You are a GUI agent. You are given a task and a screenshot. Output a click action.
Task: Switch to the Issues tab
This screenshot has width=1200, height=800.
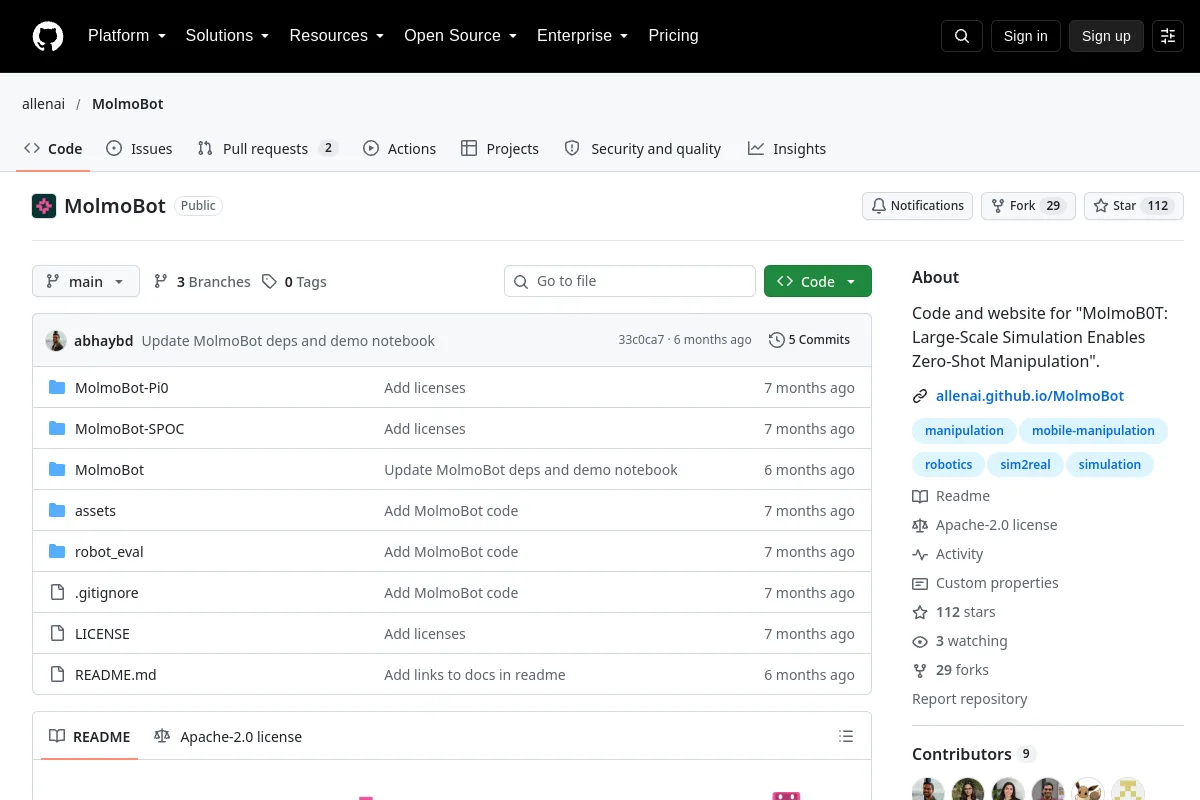click(x=139, y=149)
